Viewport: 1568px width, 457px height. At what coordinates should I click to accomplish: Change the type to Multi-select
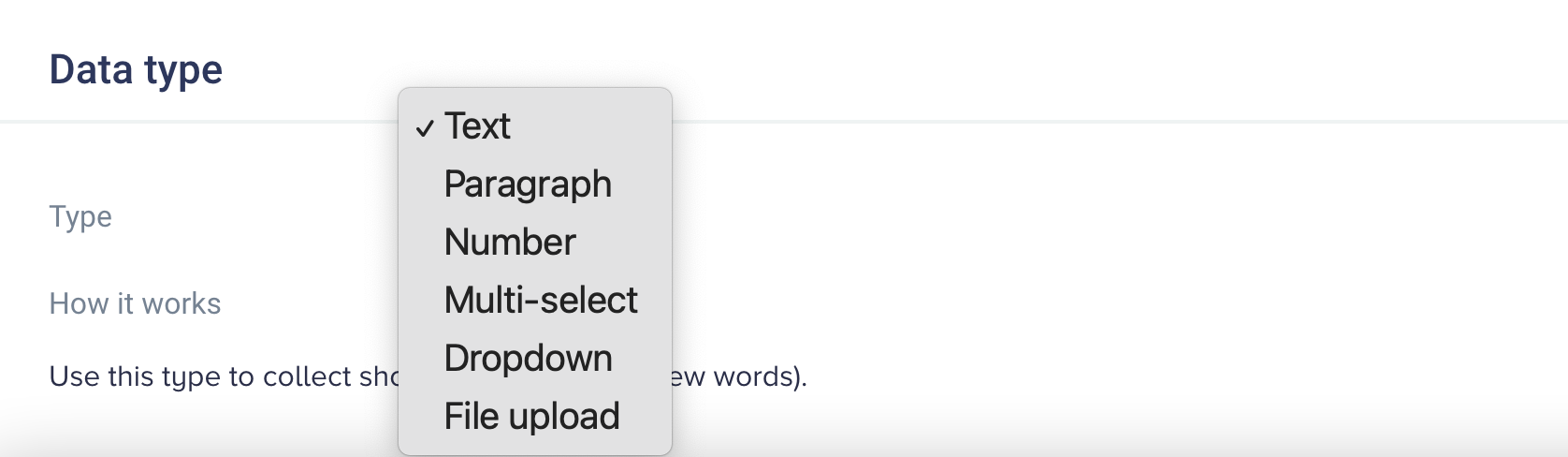pyautogui.click(x=541, y=301)
